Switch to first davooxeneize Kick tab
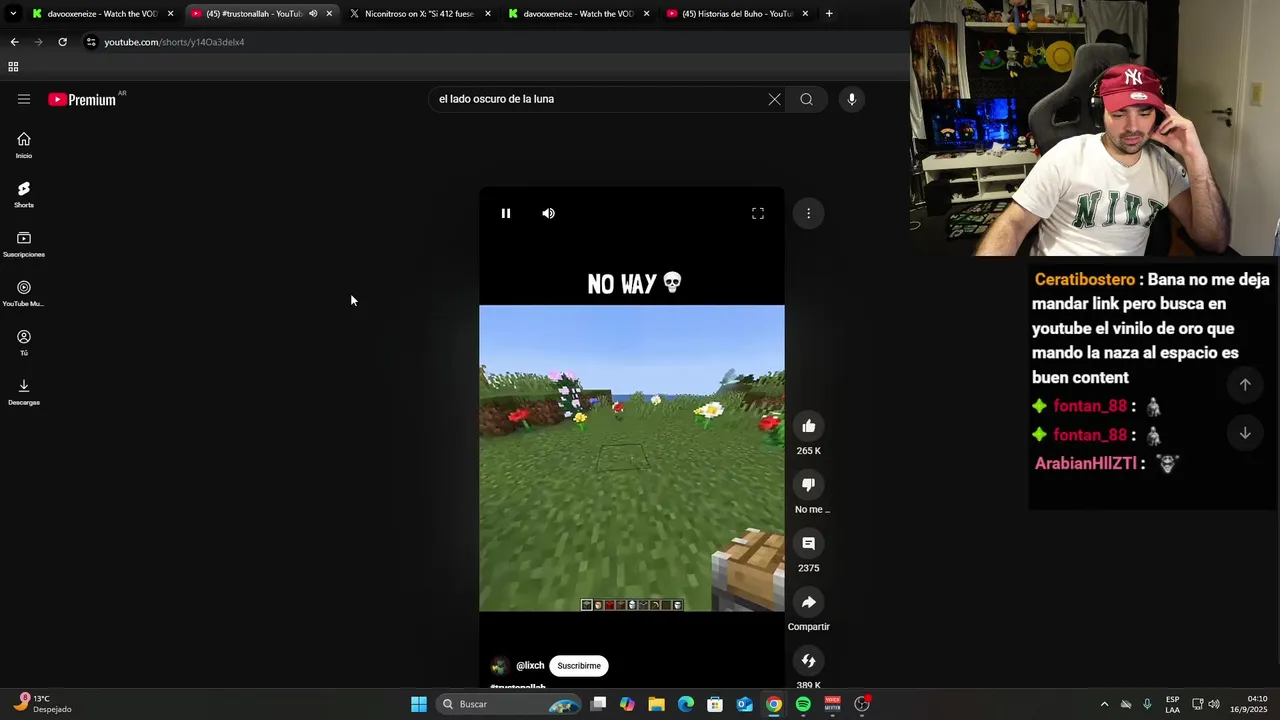This screenshot has height=720, width=1280. pyautogui.click(x=101, y=14)
